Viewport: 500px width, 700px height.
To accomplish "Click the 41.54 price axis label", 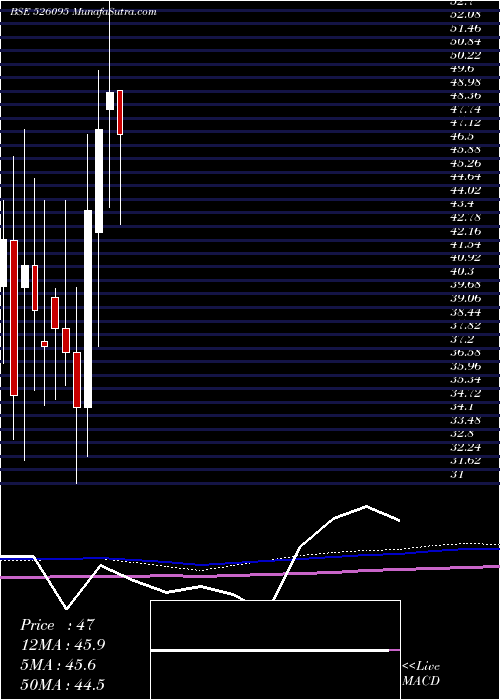I will click(x=465, y=244).
